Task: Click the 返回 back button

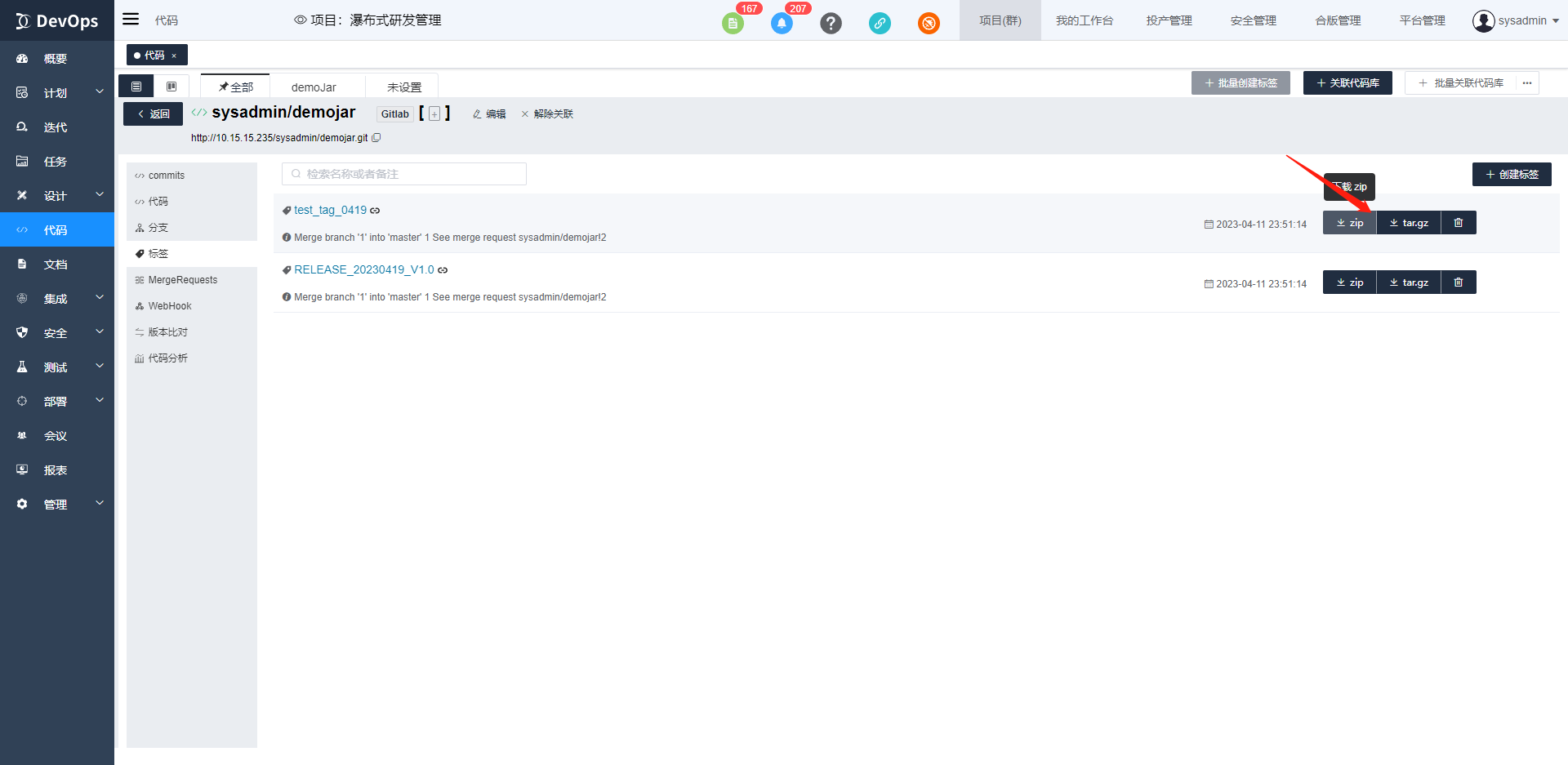Action: (x=153, y=114)
